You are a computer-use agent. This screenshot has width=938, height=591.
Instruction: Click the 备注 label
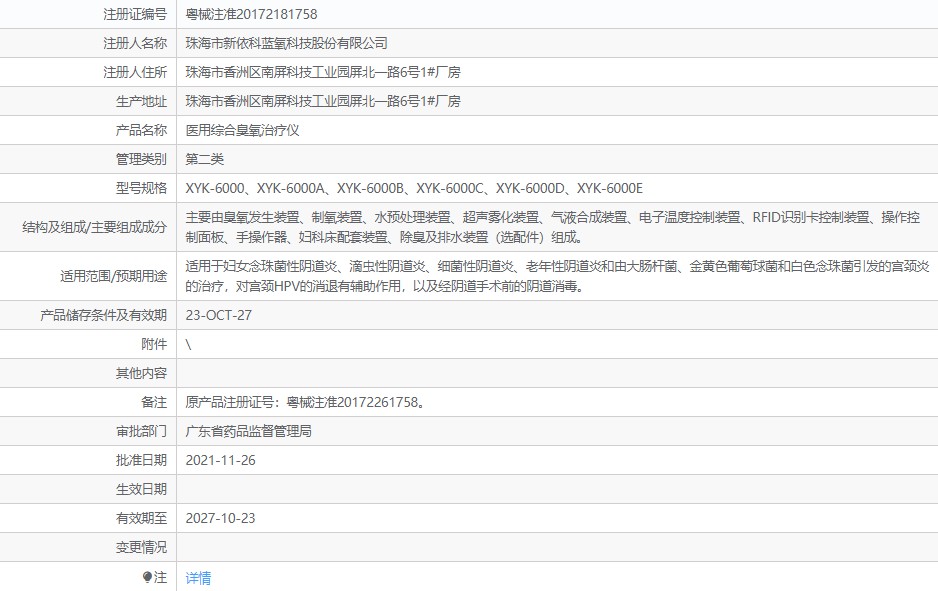pyautogui.click(x=154, y=402)
